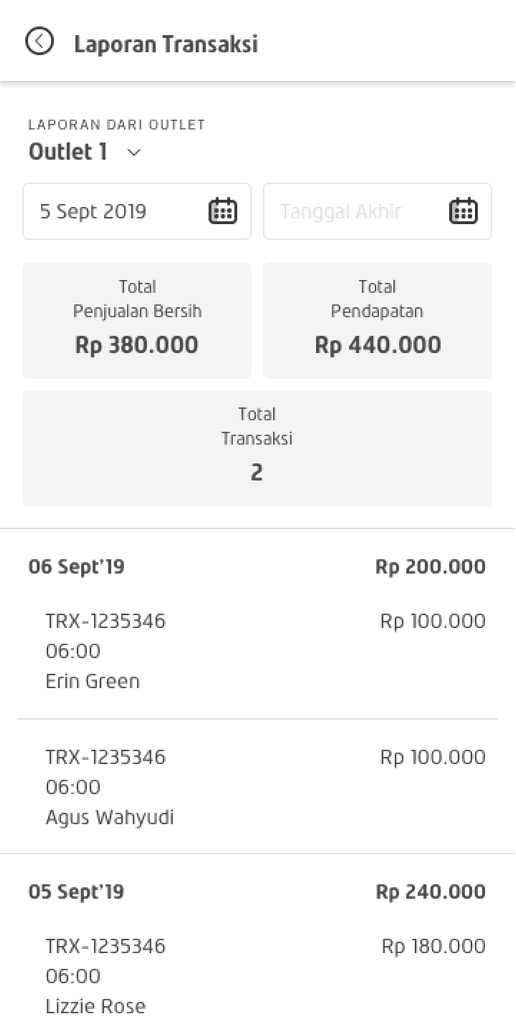Viewport: 516px width, 1024px height.
Task: Open Total Pendapatan card
Action: (378, 321)
